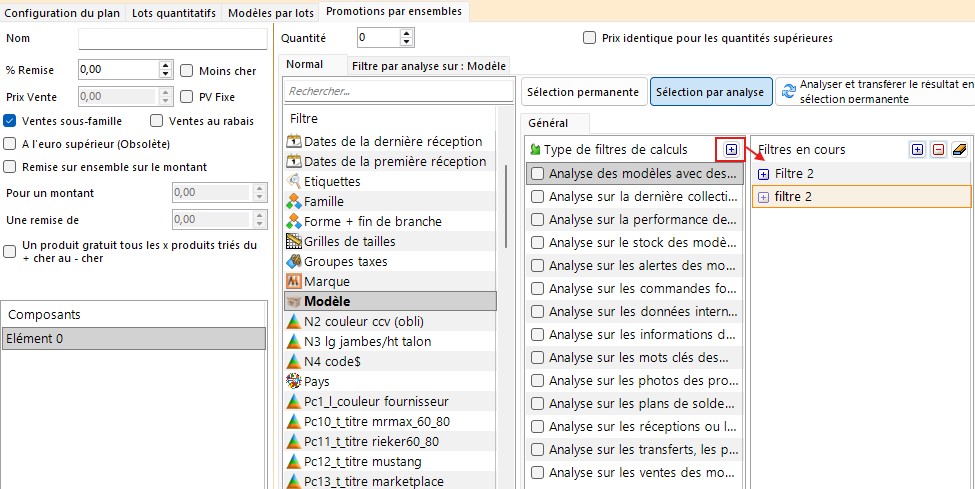The image size is (975, 489).
Task: Expand the Filtre 2 node with capital F
Action: click(x=764, y=174)
